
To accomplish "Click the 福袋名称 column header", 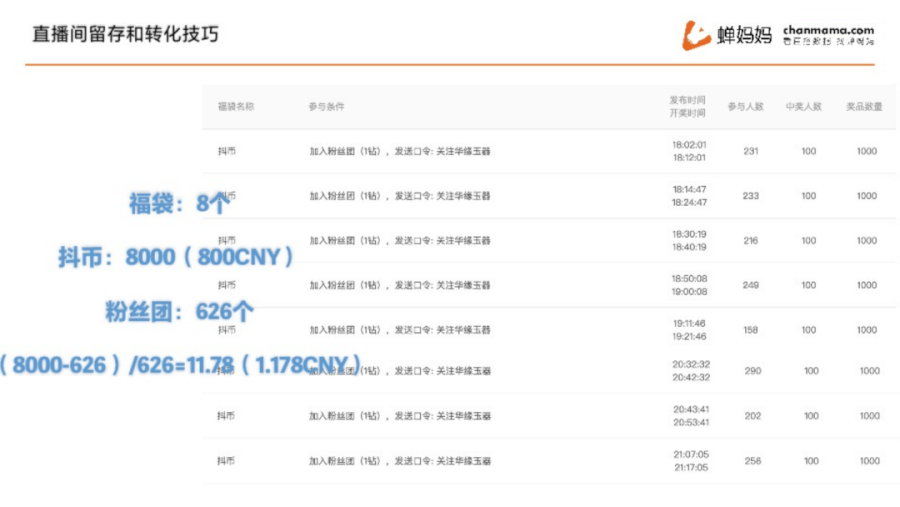I will click(x=236, y=106).
